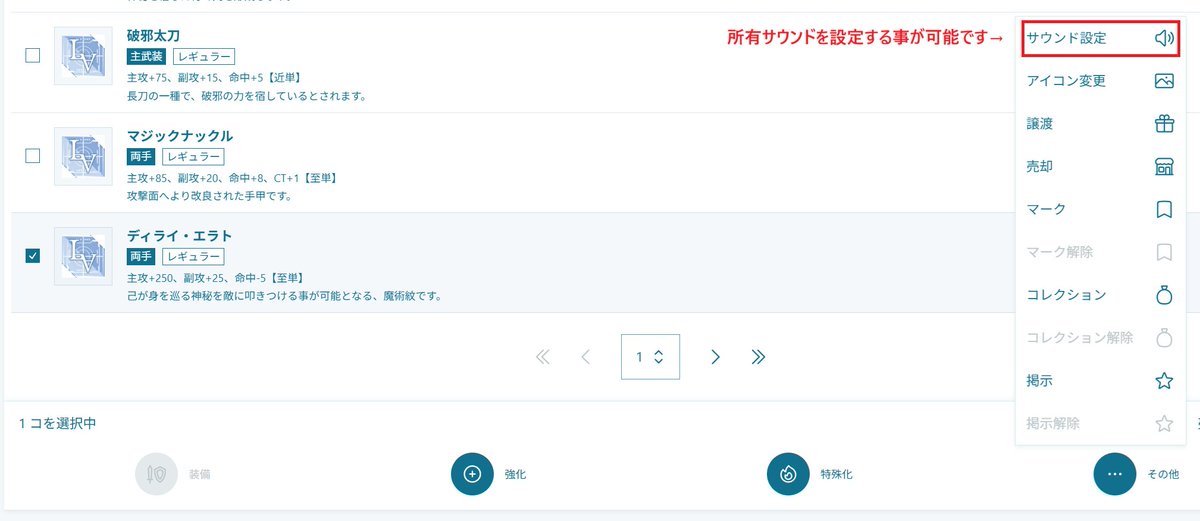Open the page number selector showing 1
This screenshot has width=1200, height=521.
click(650, 357)
